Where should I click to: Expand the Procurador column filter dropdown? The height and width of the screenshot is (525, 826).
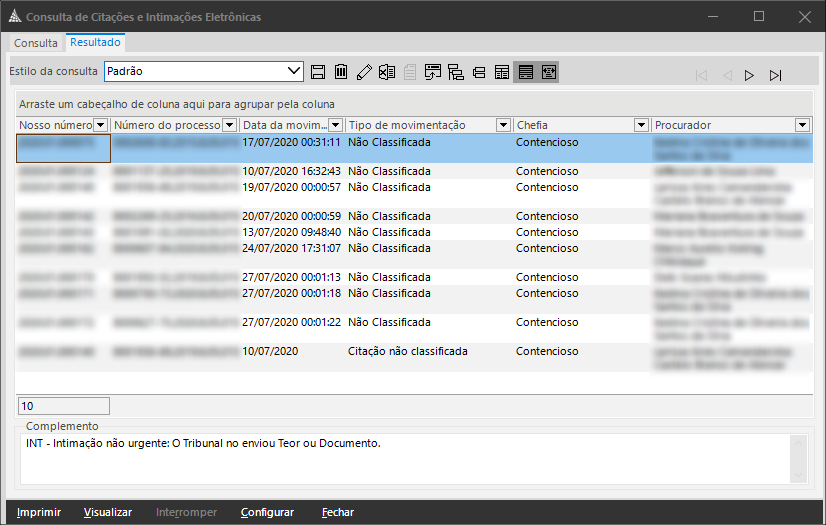coord(802,125)
